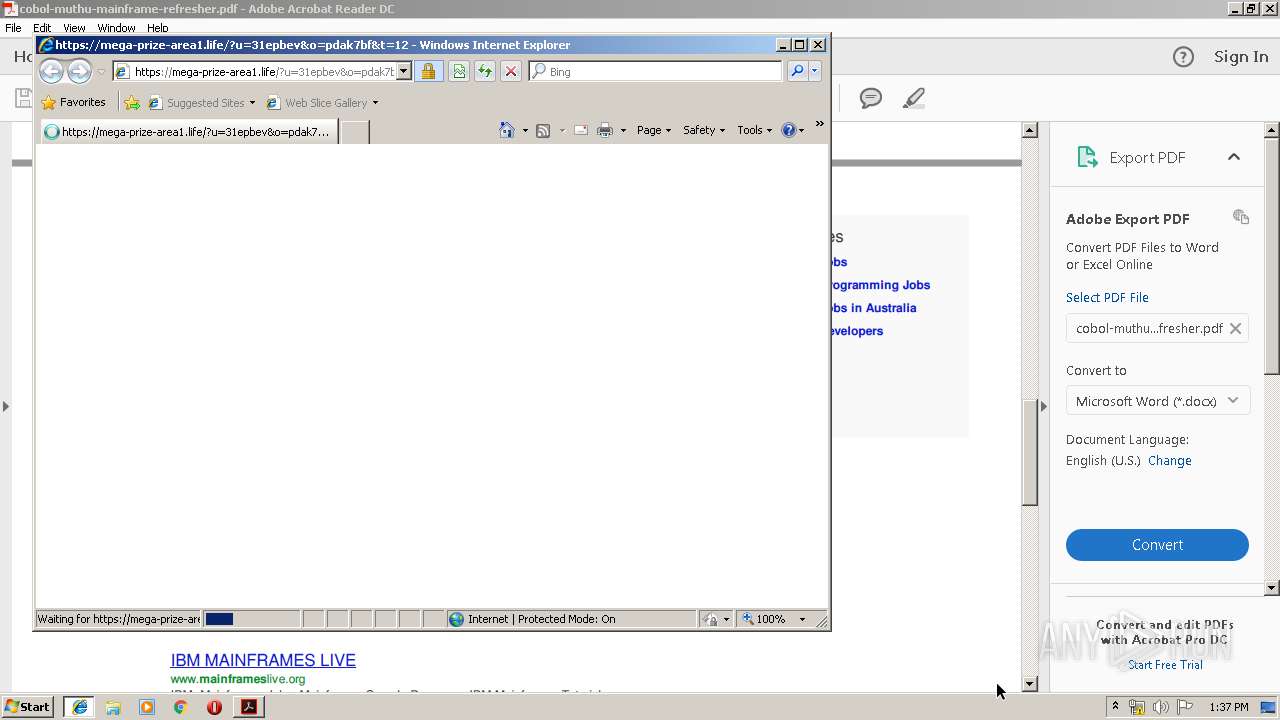Open search provider options dropdown
The width and height of the screenshot is (1280, 720).
click(815, 72)
